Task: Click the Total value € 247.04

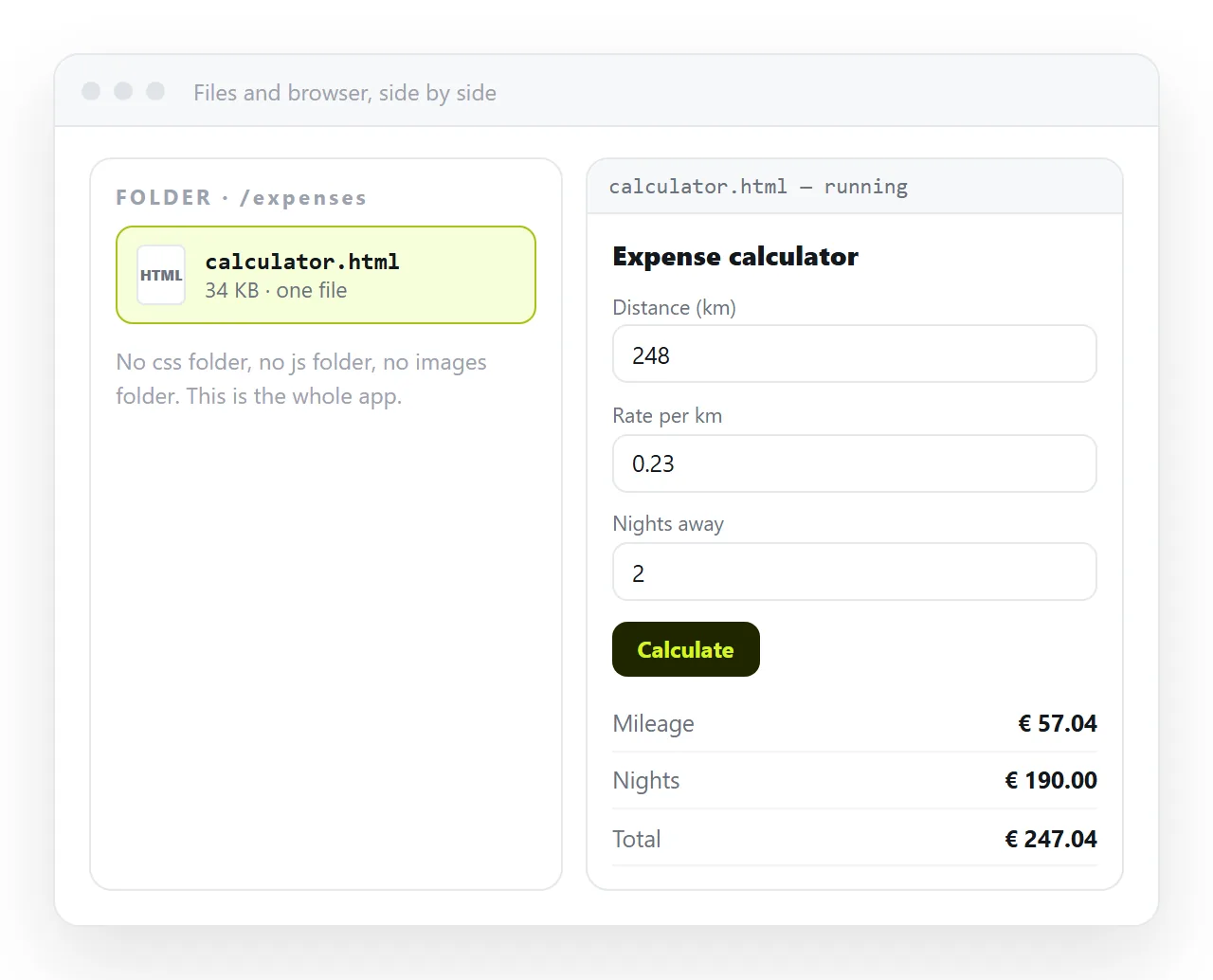Action: tap(1051, 839)
